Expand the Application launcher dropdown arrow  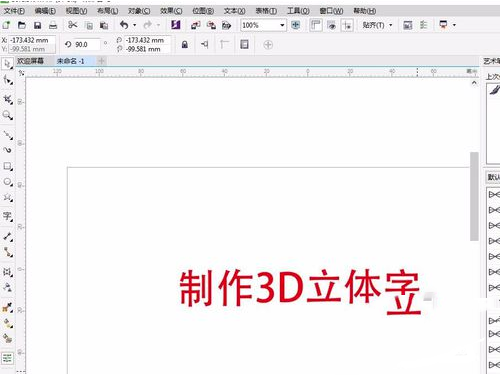point(454,25)
